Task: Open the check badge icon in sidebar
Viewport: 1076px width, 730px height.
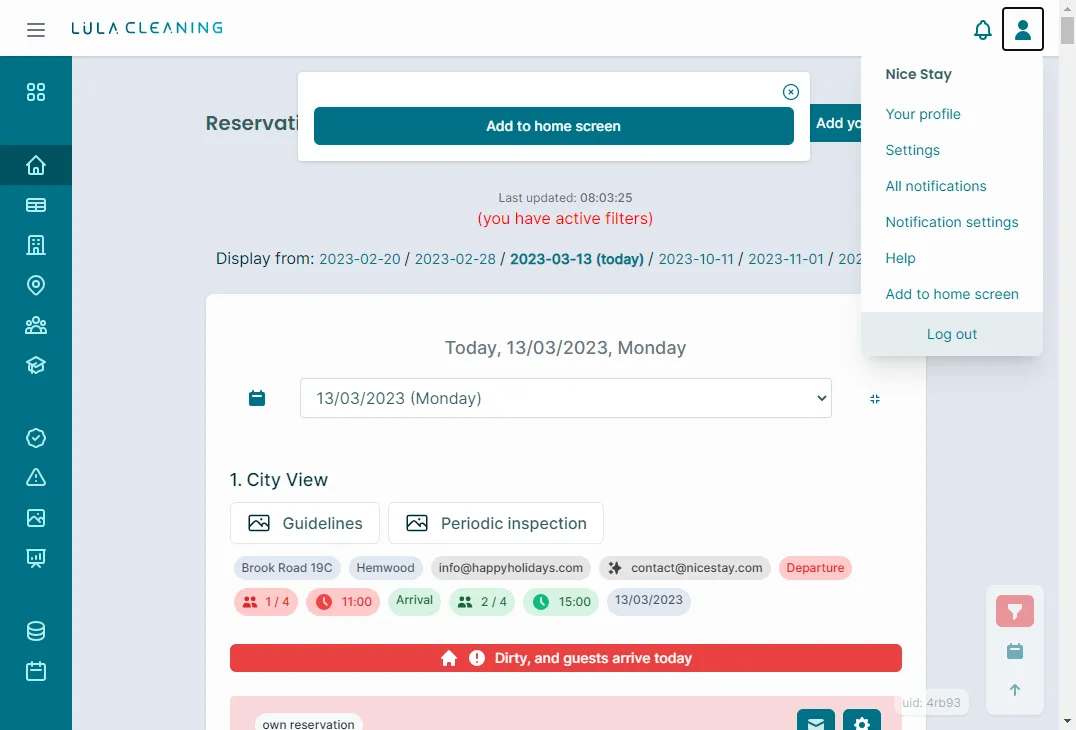Action: point(36,438)
